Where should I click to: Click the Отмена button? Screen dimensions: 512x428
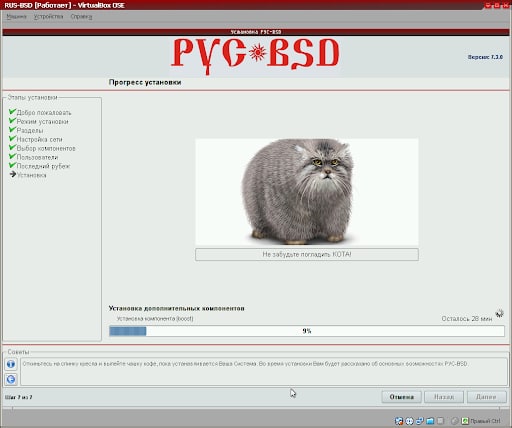click(401, 397)
